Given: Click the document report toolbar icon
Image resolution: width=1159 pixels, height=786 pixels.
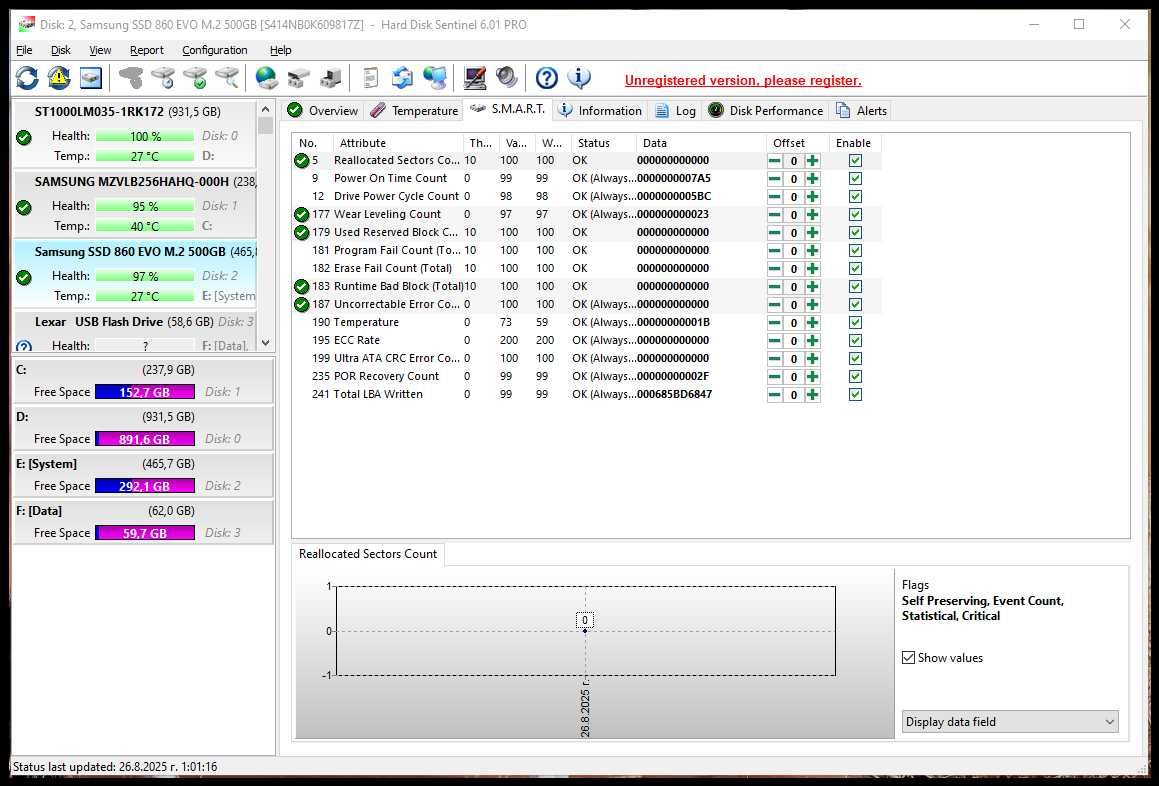Looking at the screenshot, I should (x=370, y=78).
